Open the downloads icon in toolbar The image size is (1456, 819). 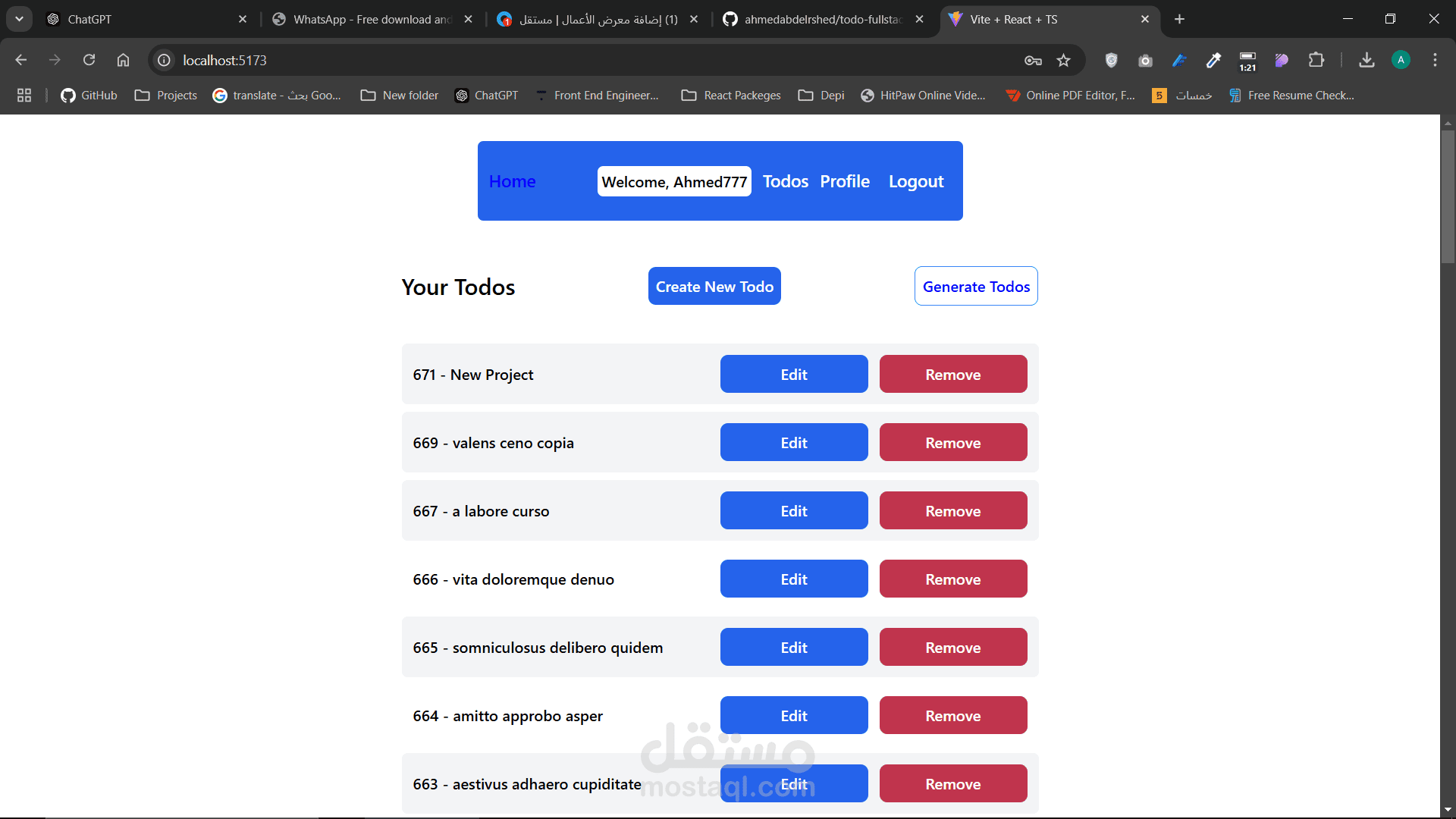coord(1367,60)
